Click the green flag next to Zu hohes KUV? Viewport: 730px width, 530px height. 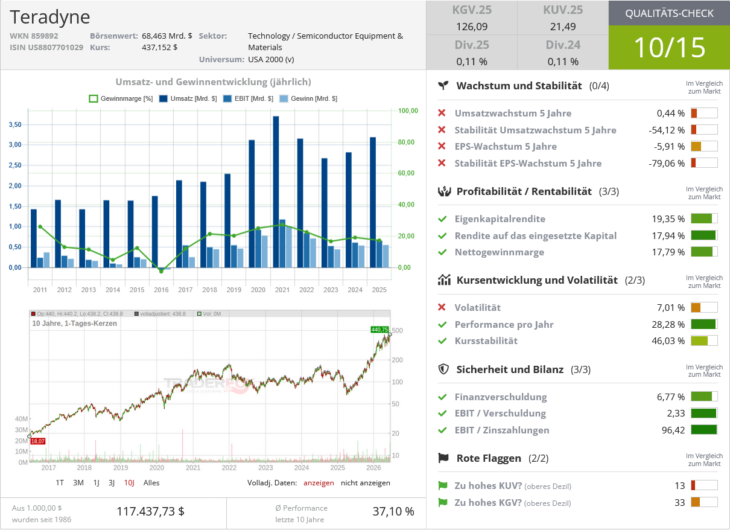coord(442,486)
